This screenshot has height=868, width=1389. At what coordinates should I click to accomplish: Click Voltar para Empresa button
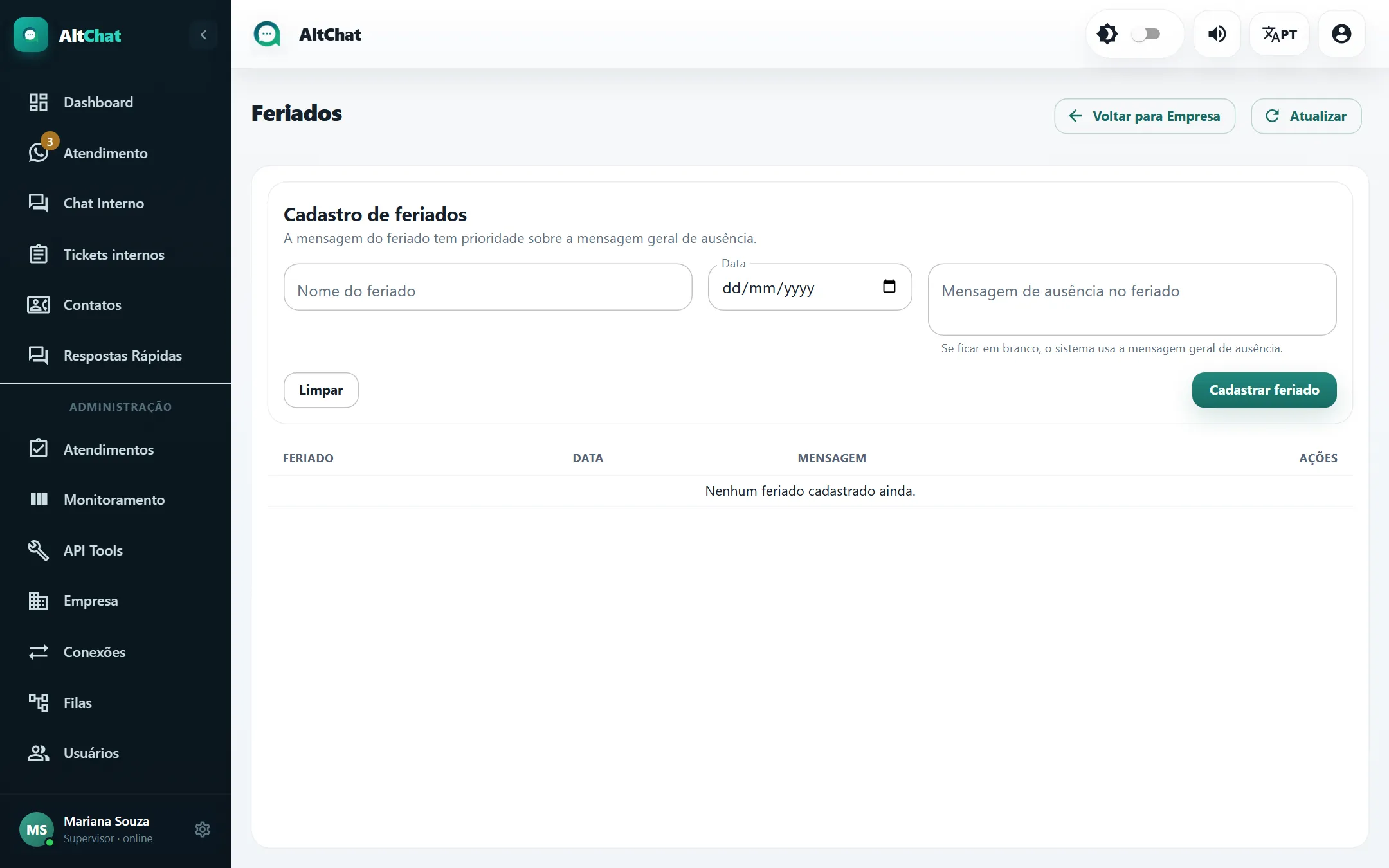(x=1145, y=116)
